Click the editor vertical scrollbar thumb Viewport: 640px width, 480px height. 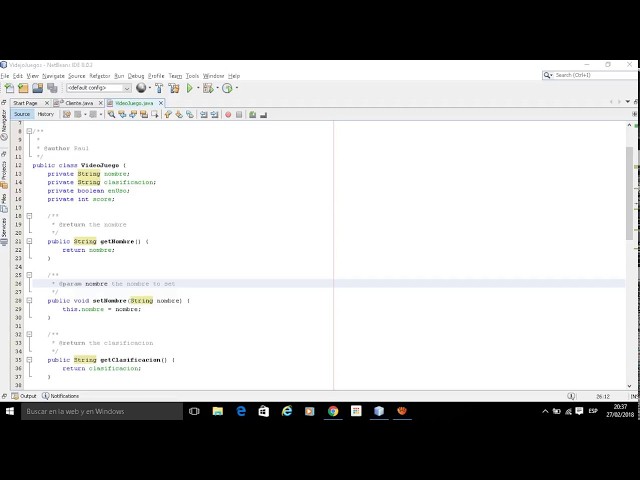click(x=629, y=193)
